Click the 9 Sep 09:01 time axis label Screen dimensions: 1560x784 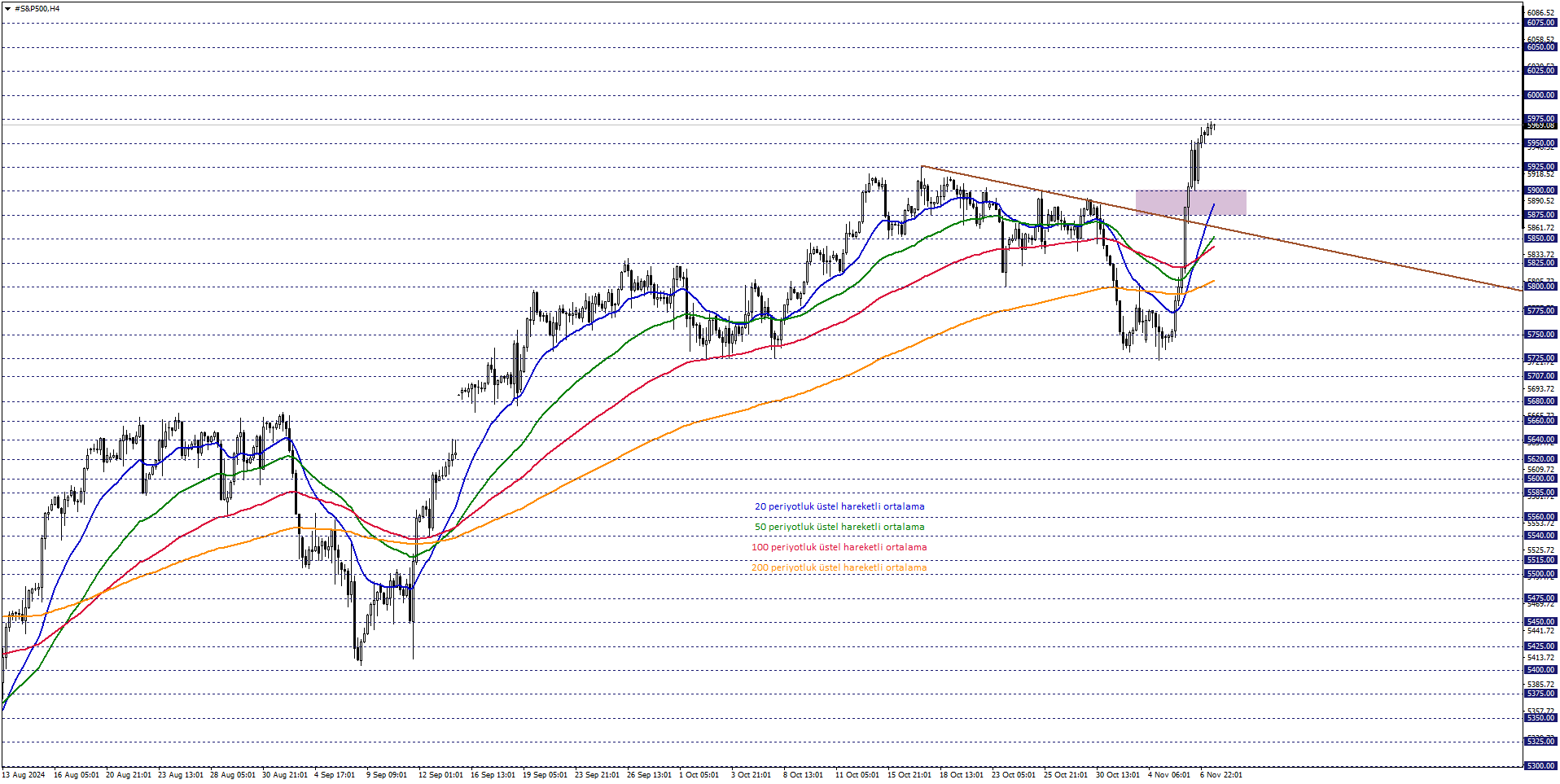(x=387, y=775)
